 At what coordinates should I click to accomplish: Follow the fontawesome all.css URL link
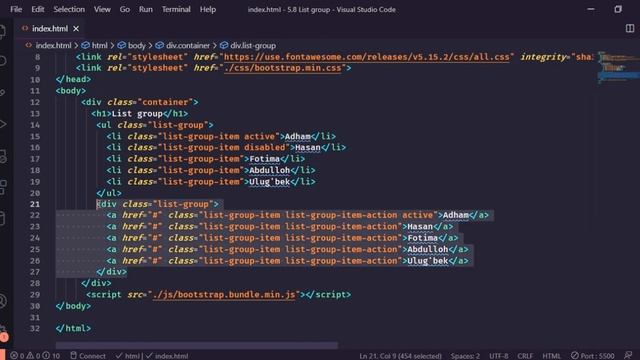point(367,57)
